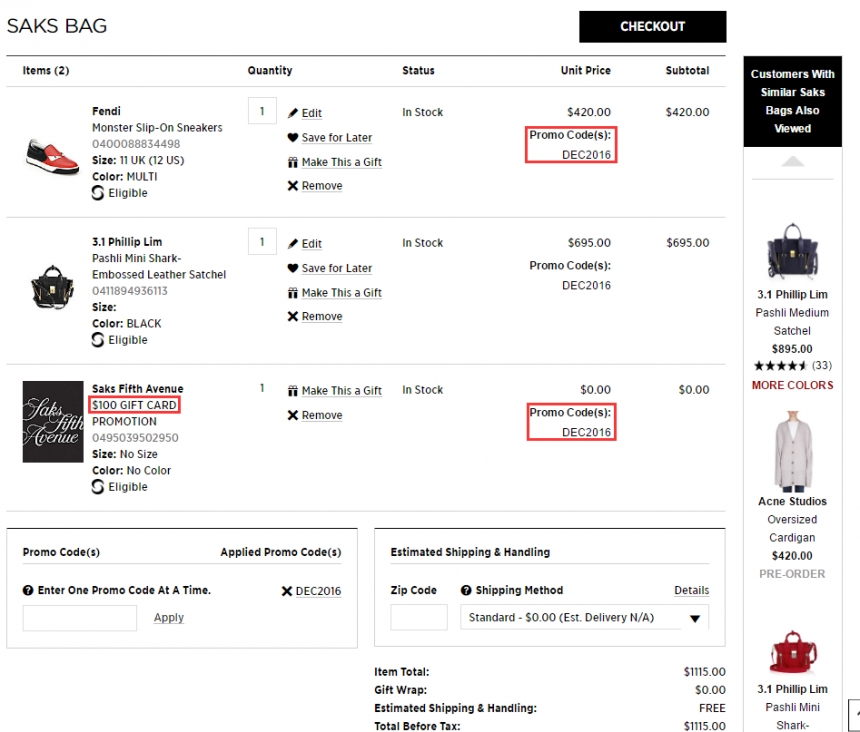The height and width of the screenshot is (732, 860).
Task: Open Monster Slip-On Sneakers product title
Action: pyautogui.click(x=157, y=128)
